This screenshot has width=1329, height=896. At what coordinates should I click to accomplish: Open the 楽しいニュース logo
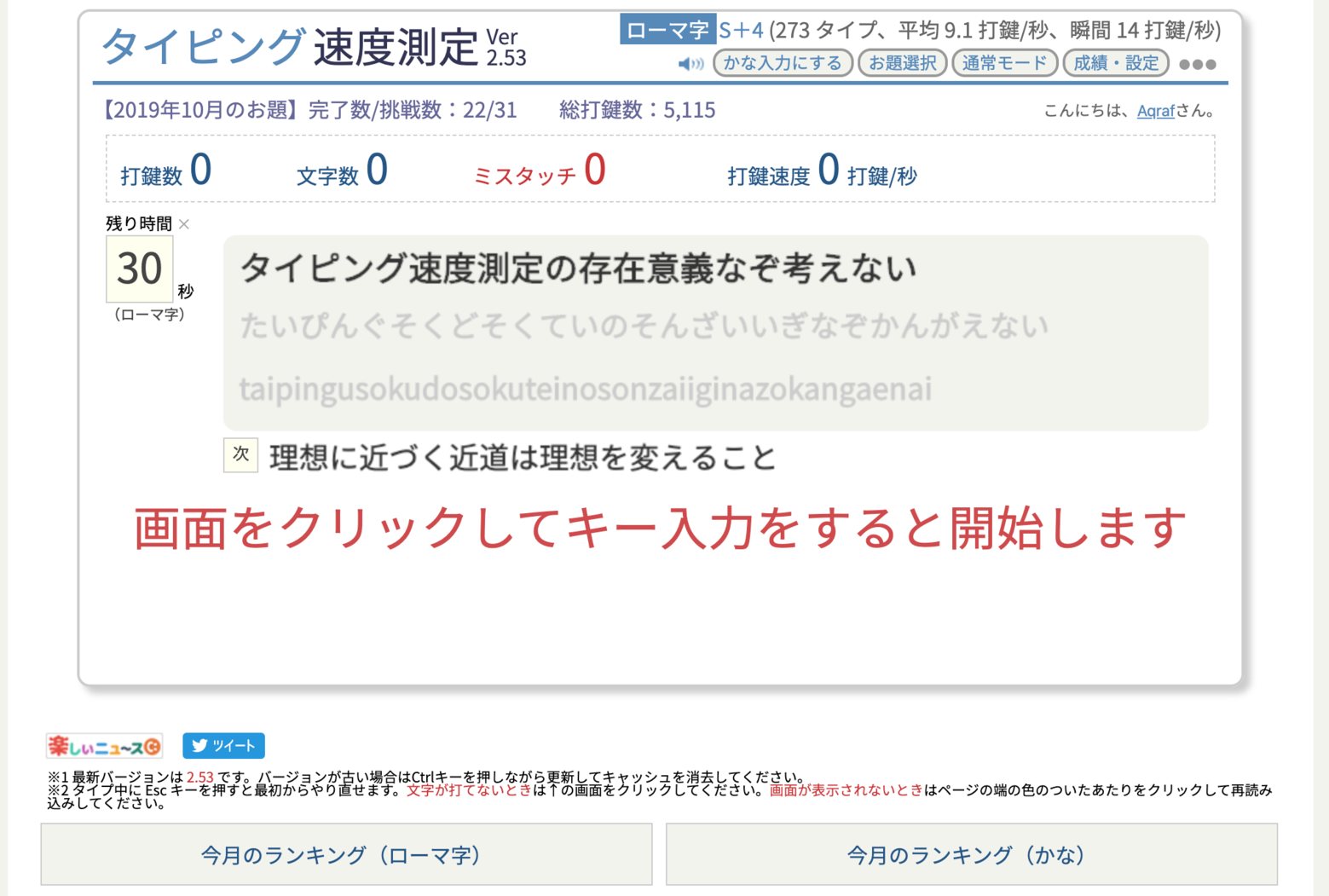(104, 747)
